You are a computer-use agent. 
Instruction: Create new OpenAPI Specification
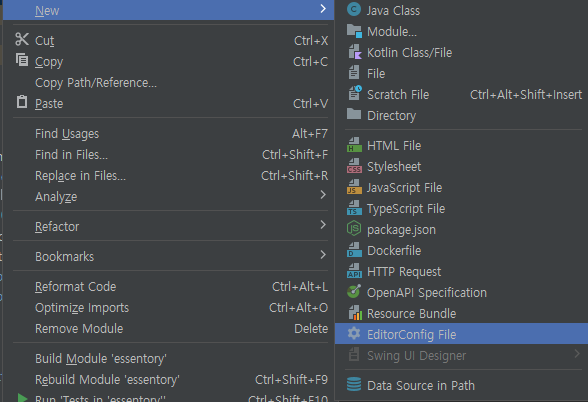click(461, 292)
